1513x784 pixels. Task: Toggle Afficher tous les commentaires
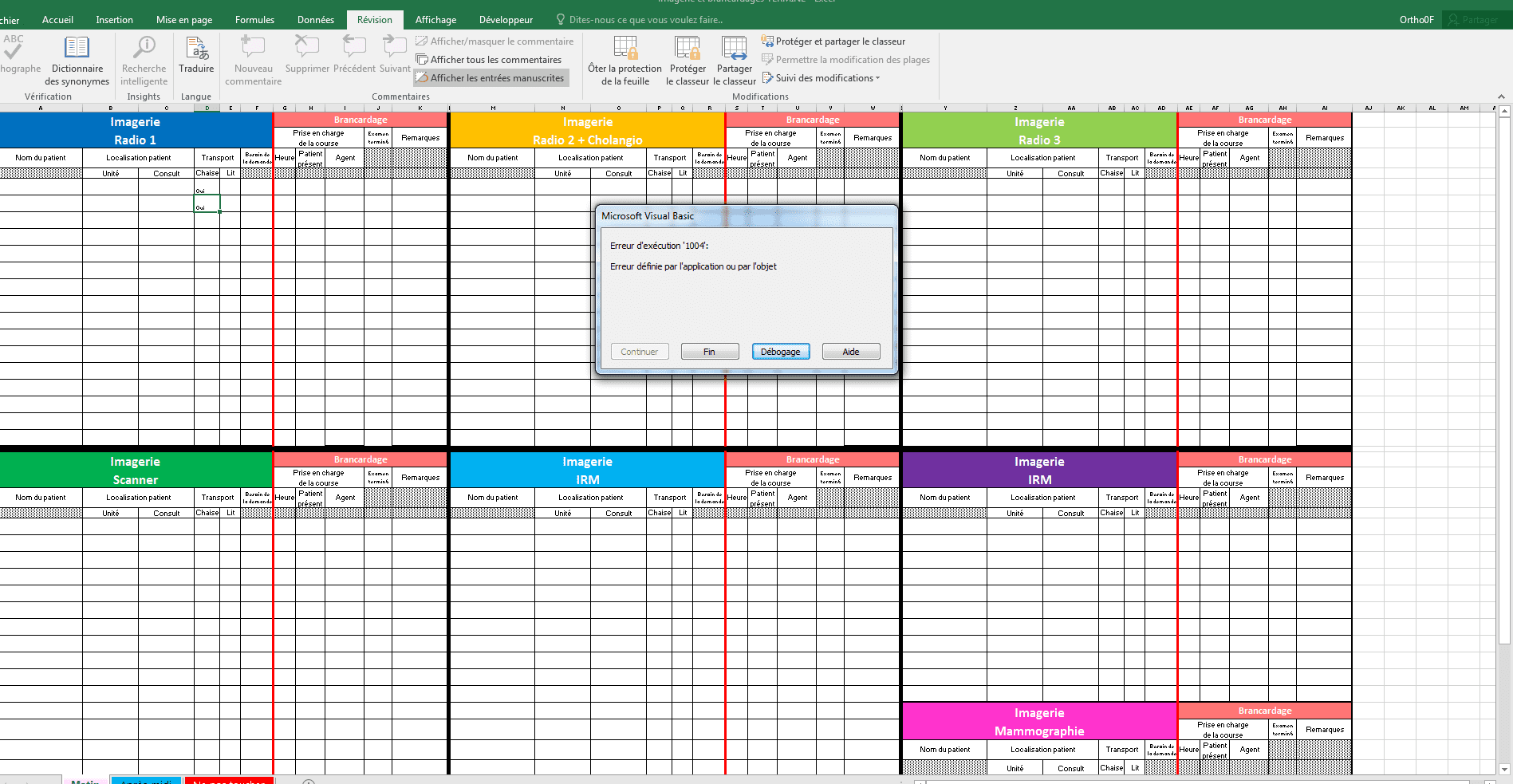click(489, 60)
